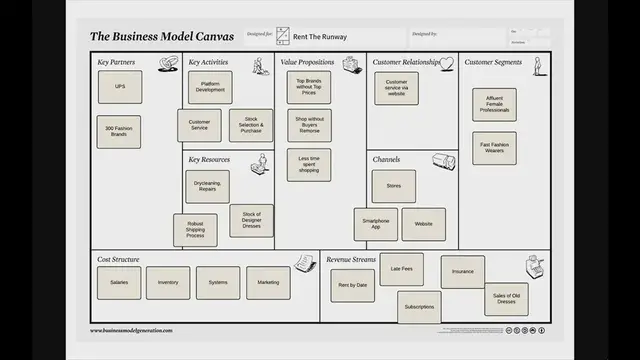Click the Key Activities worker icon
640x360 pixels.
coord(260,66)
